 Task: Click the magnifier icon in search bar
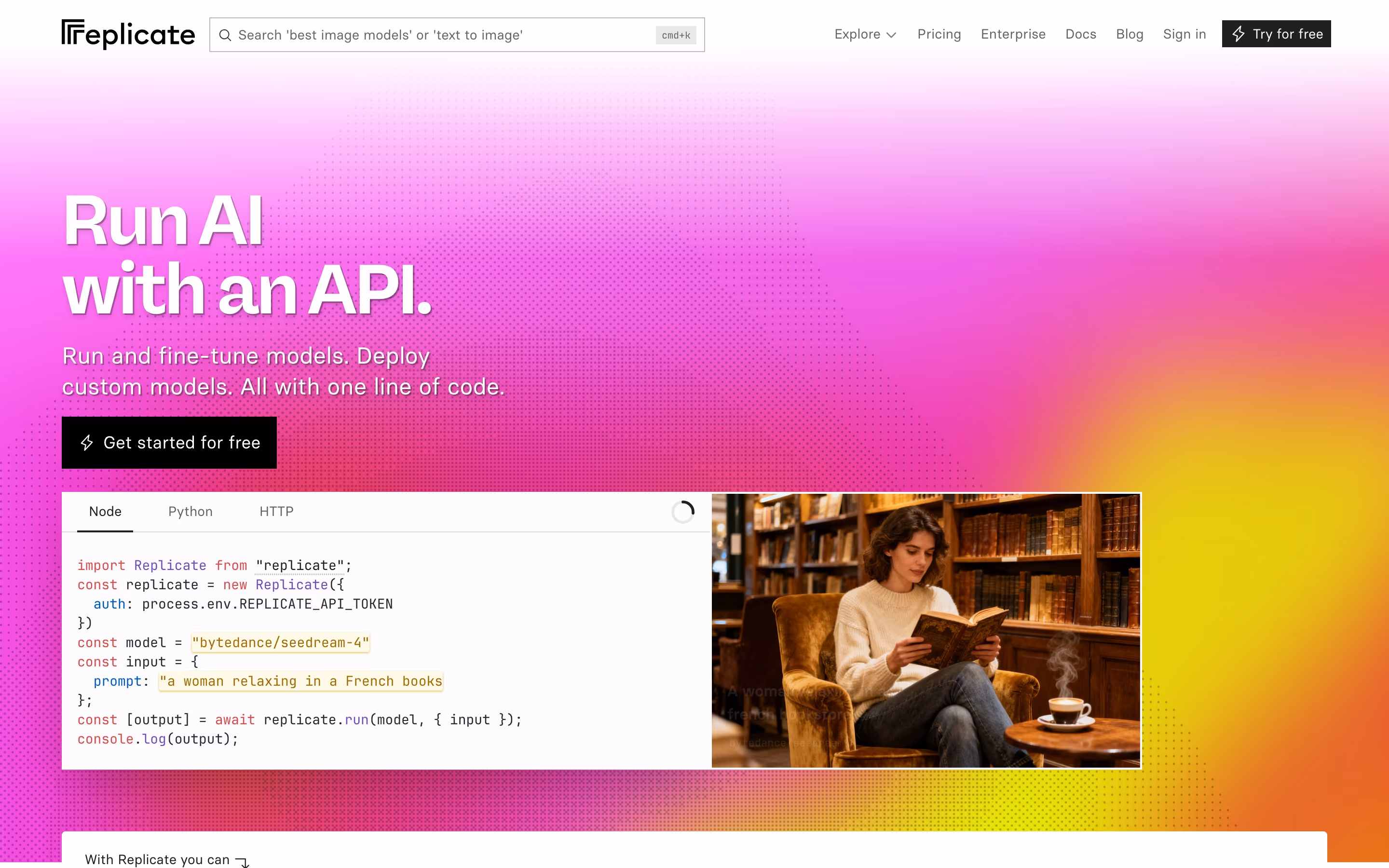(x=225, y=35)
